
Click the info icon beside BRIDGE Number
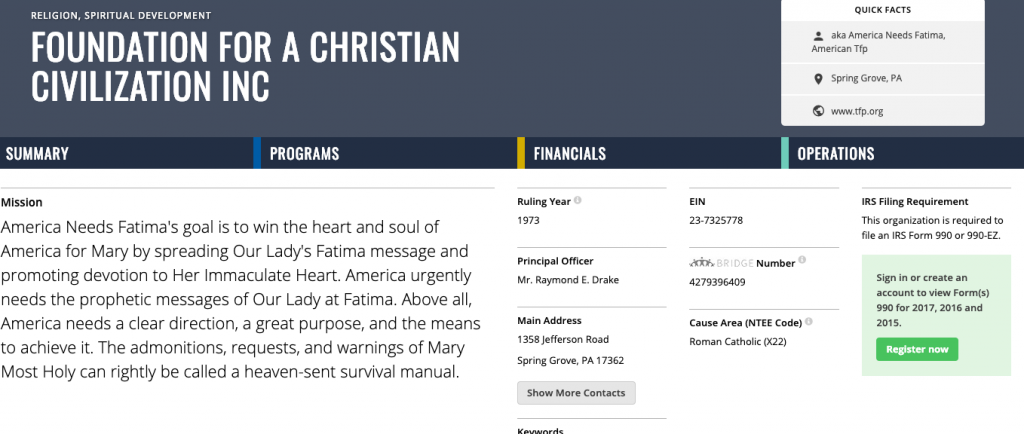(802, 260)
